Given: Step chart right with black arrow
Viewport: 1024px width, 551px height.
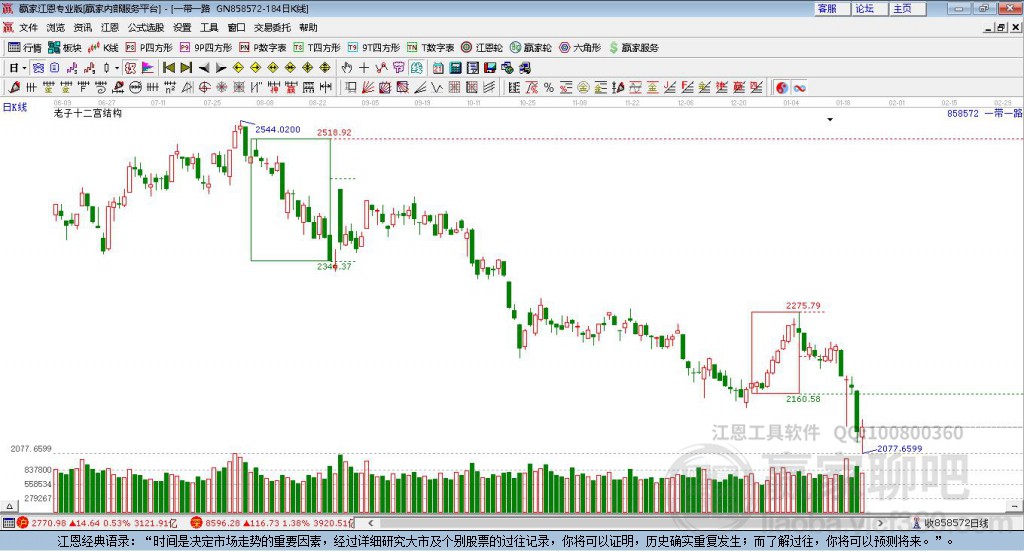Looking at the screenshot, I should coord(221,68).
